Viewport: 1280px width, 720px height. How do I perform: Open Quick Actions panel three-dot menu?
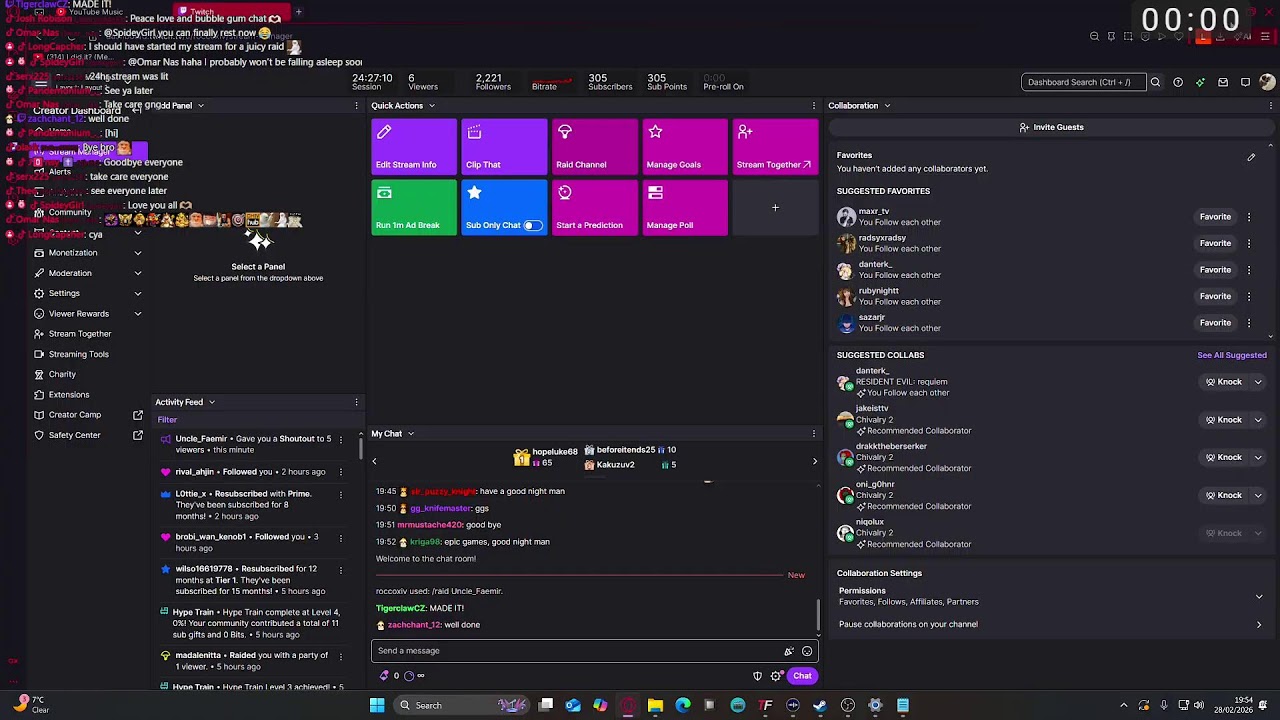pos(814,106)
